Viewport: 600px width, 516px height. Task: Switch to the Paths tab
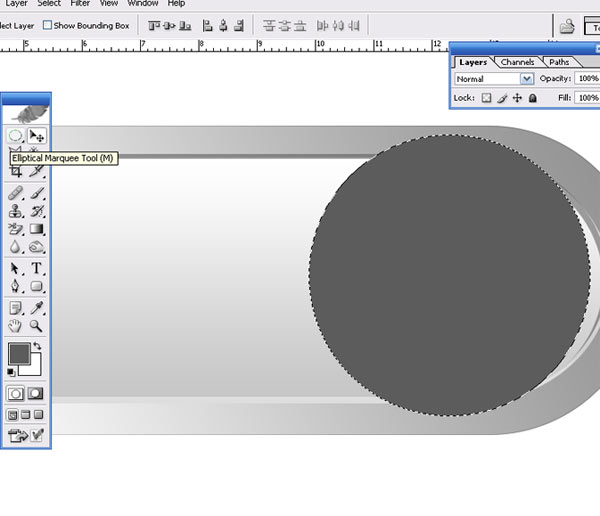coord(559,62)
